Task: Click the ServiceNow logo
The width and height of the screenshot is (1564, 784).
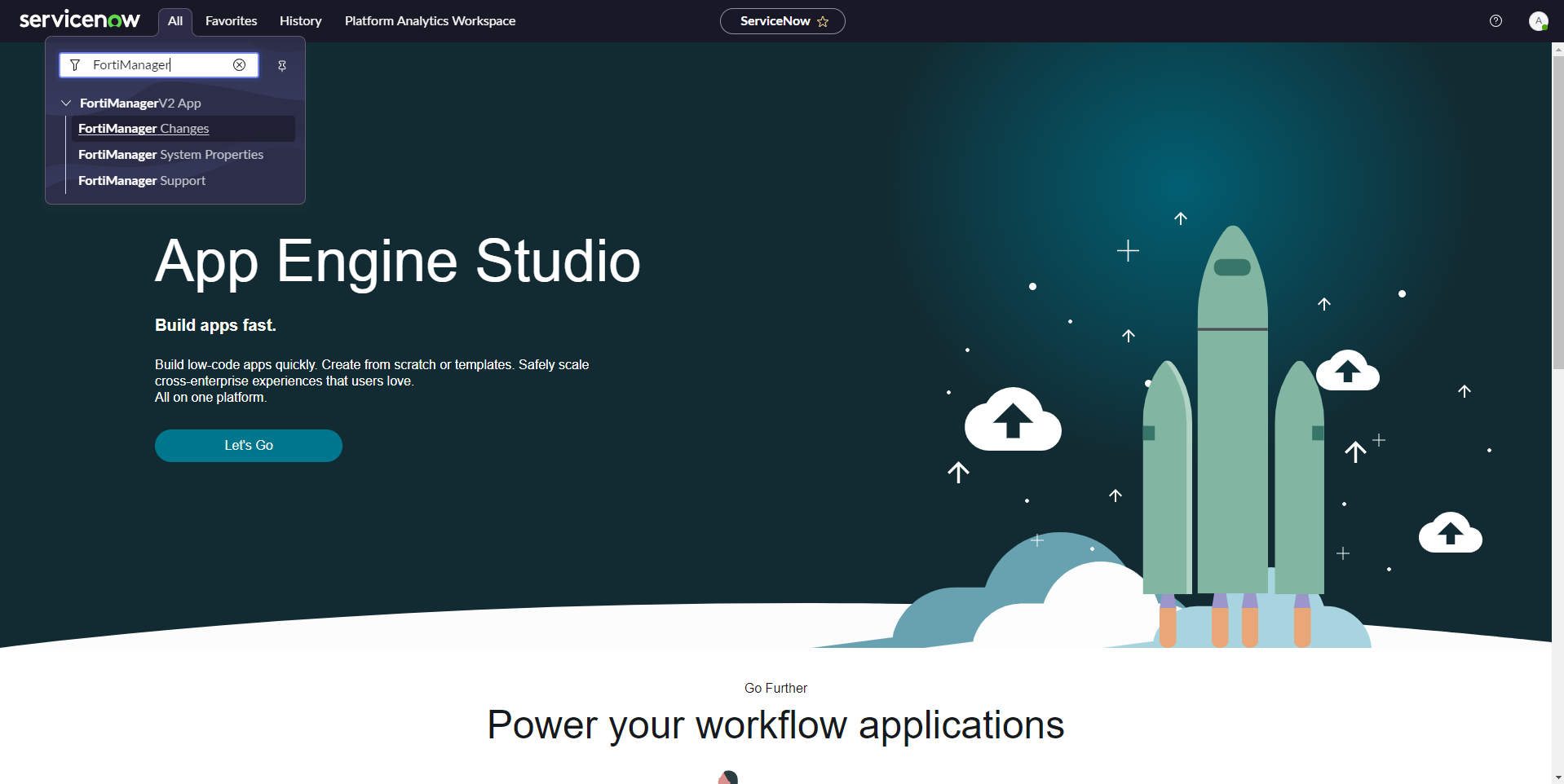Action: click(x=79, y=20)
